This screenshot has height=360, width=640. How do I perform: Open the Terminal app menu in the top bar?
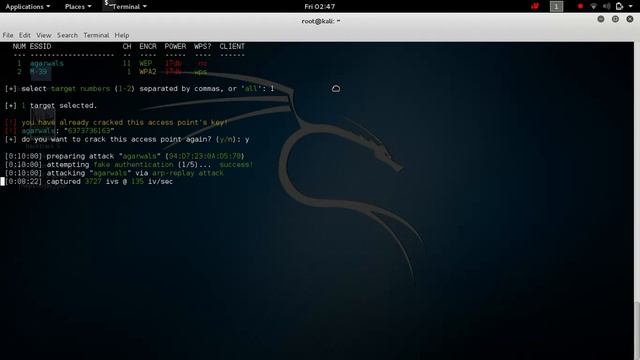tap(126, 7)
